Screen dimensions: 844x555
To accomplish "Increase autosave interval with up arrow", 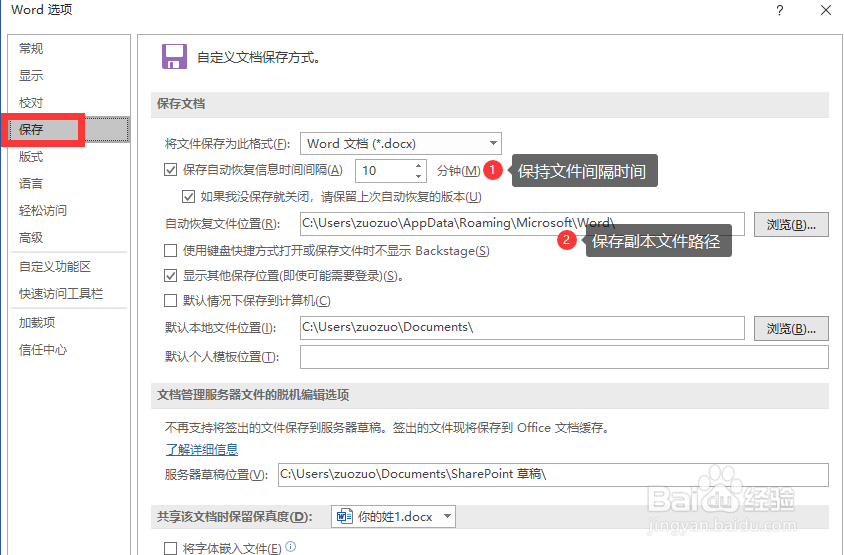I will [419, 165].
